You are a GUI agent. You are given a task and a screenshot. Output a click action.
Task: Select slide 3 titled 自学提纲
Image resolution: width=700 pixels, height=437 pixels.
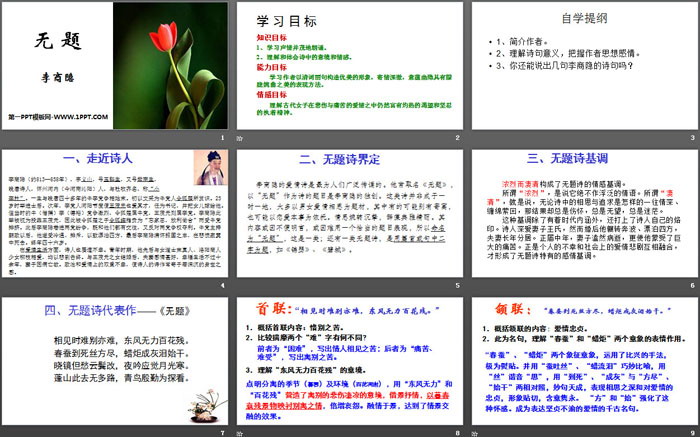585,66
